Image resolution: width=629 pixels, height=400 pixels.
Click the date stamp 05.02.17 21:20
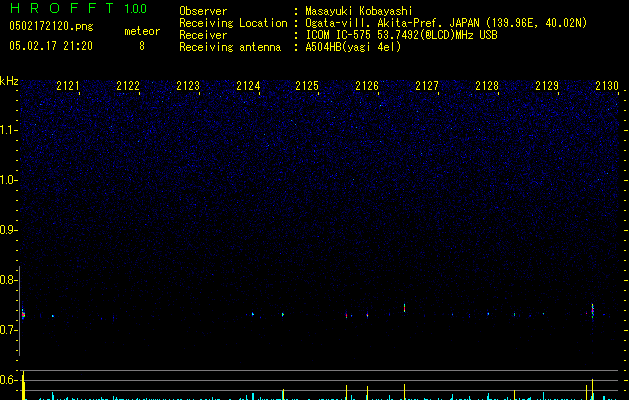coord(51,46)
